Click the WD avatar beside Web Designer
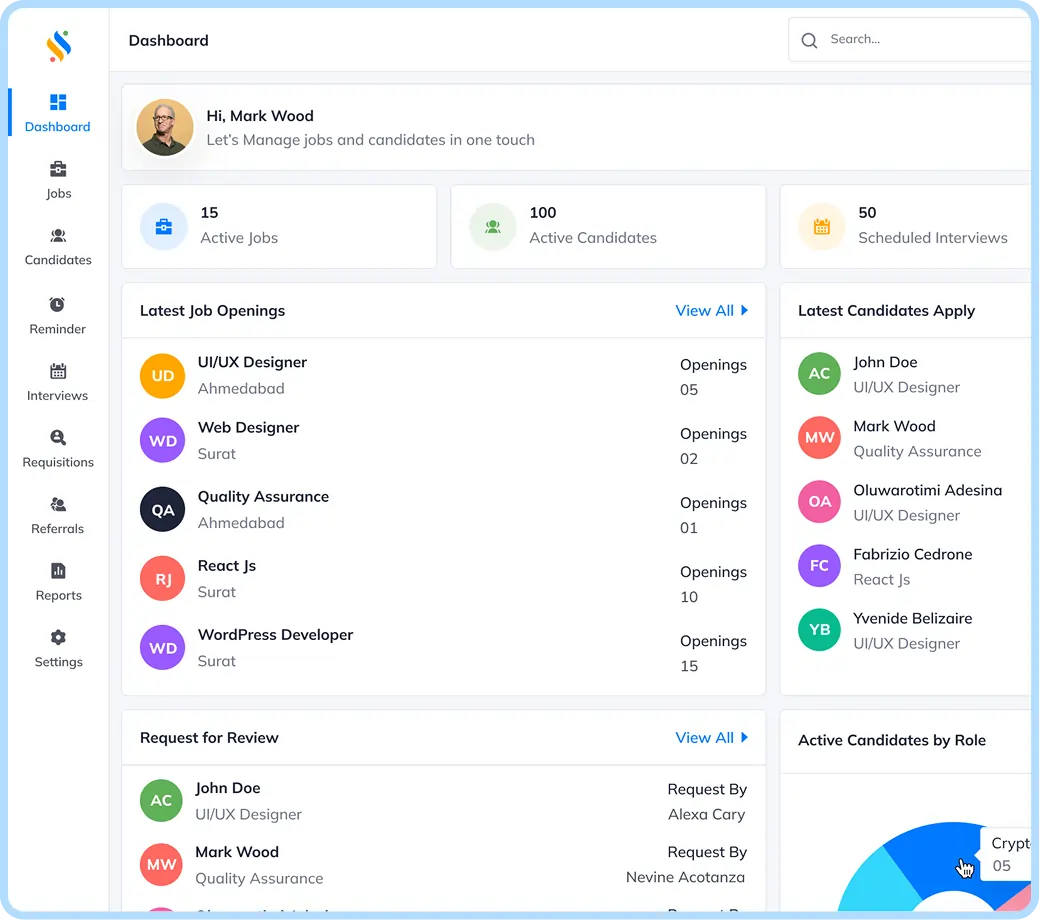Image resolution: width=1040 pixels, height=920 pixels. pyautogui.click(x=162, y=440)
